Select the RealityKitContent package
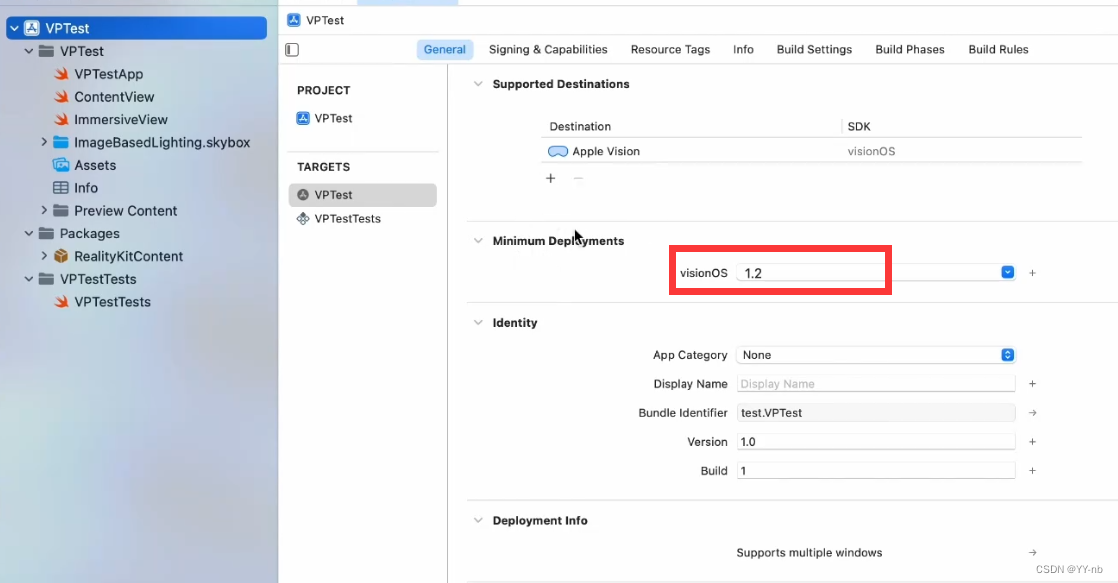The width and height of the screenshot is (1118, 583). (128, 256)
